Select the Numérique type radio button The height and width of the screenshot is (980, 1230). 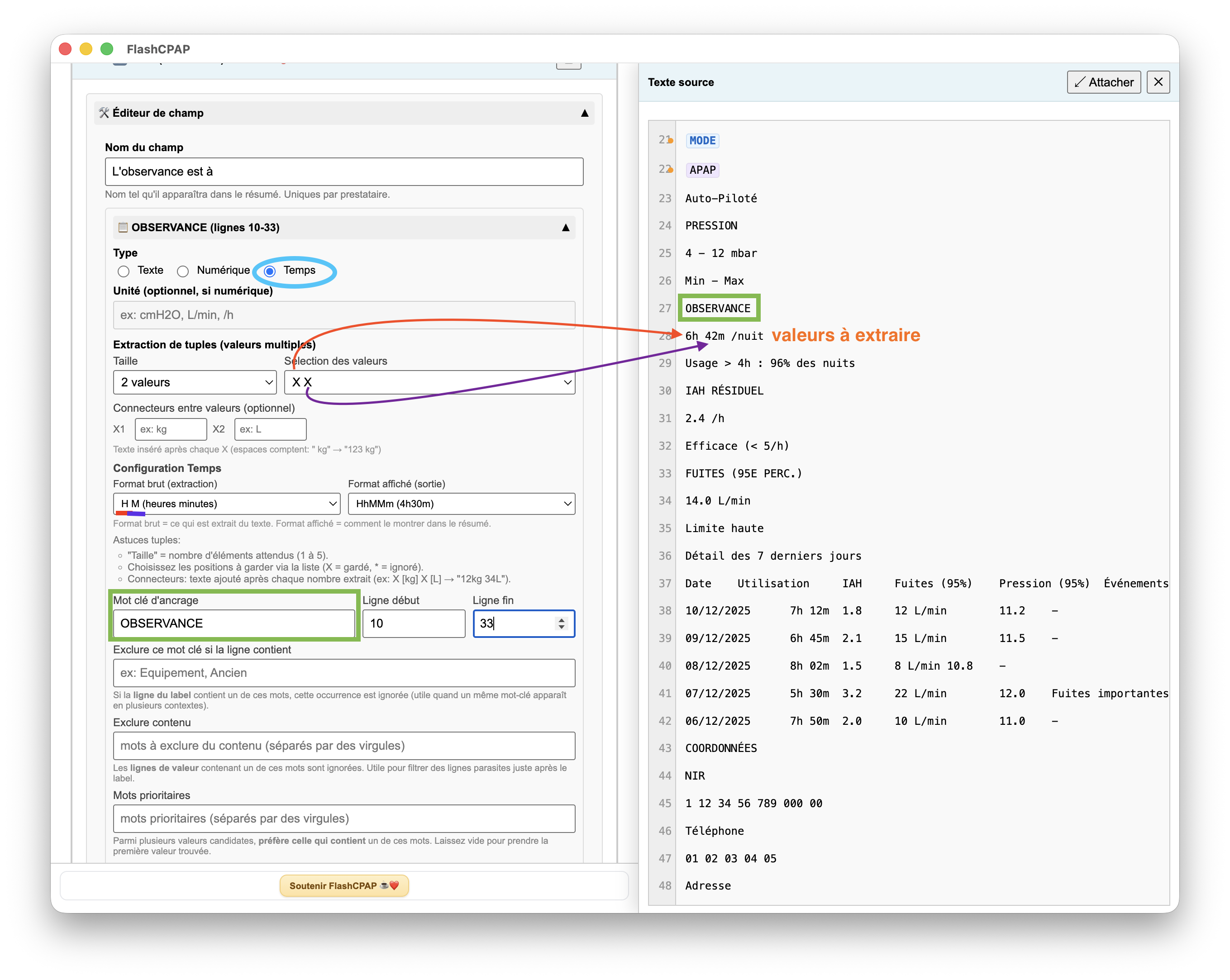click(183, 271)
